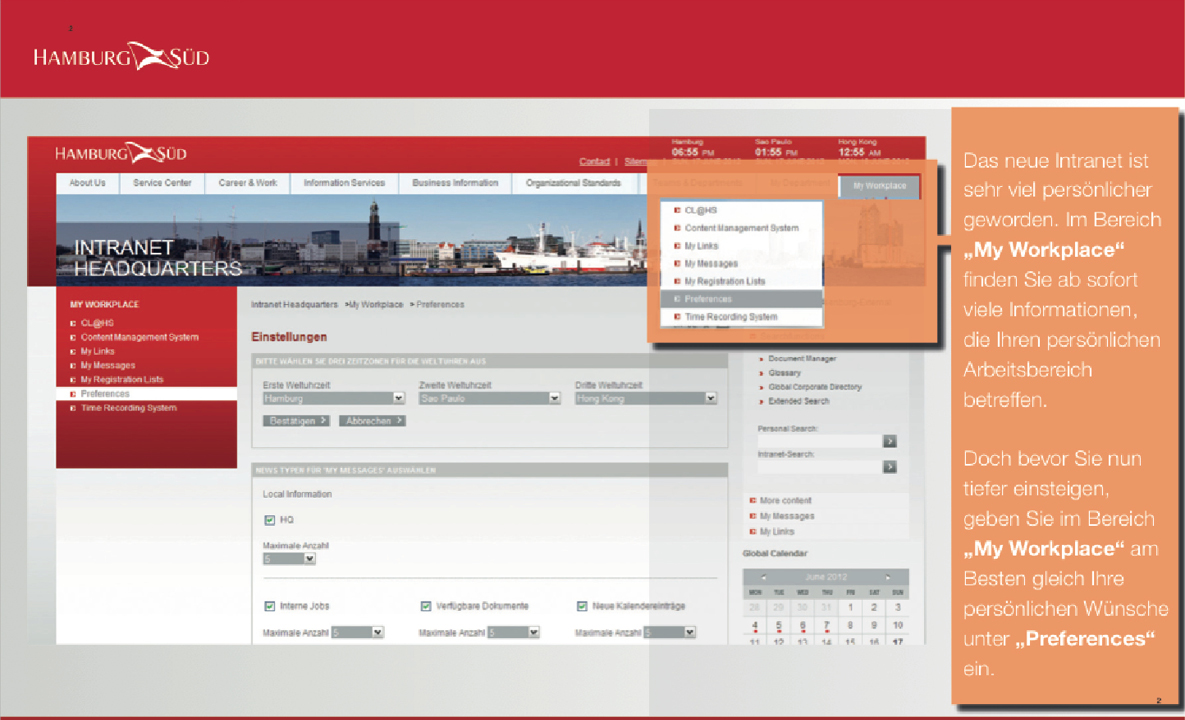Open the Glossary link

784,373
